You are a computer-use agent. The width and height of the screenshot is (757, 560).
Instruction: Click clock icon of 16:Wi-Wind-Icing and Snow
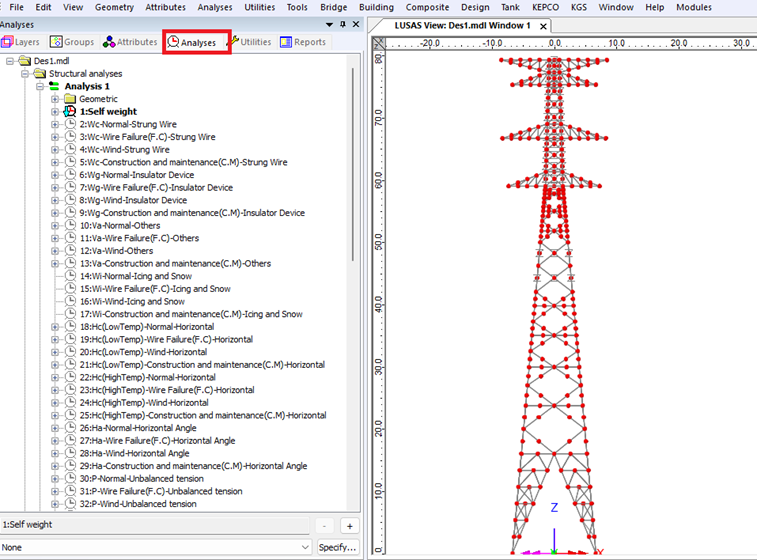click(x=70, y=301)
